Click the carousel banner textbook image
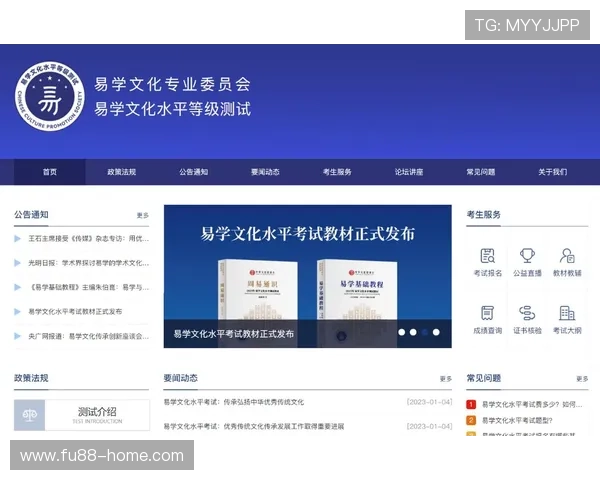The height and width of the screenshot is (480, 600). click(308, 276)
